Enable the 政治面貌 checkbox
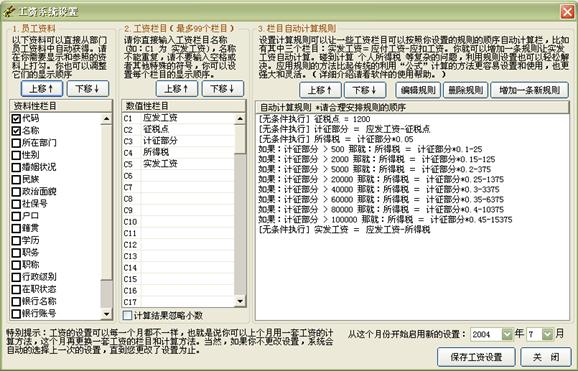Screen dimensions: 578x371 tap(16, 191)
